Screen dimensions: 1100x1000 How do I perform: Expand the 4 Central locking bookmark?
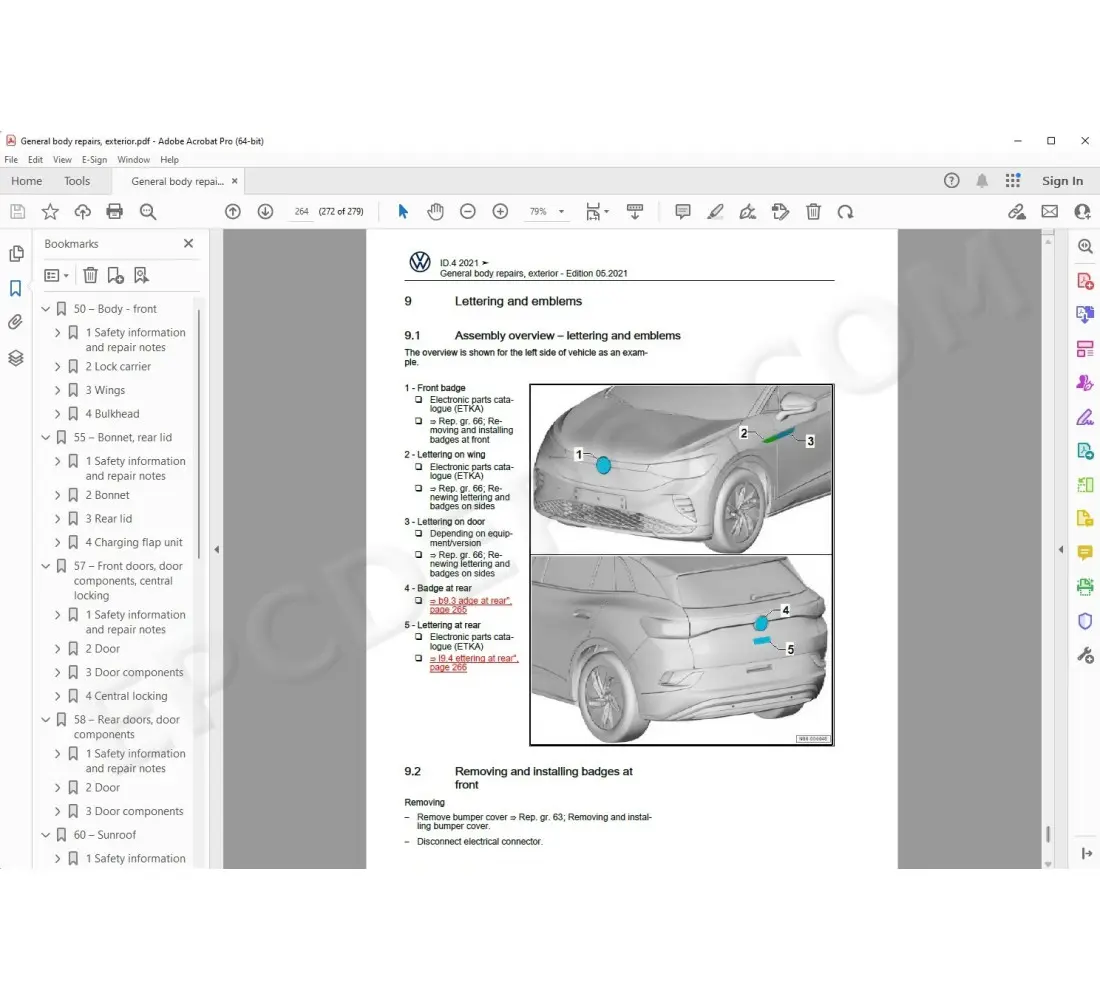point(58,696)
